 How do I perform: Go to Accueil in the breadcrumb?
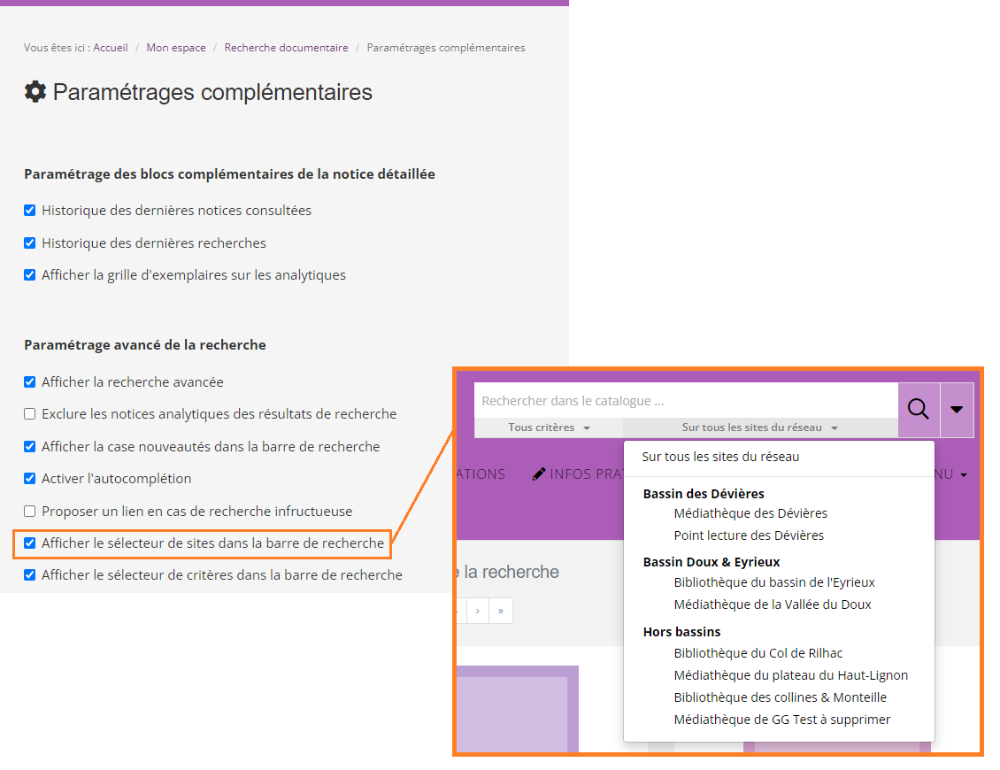(110, 48)
